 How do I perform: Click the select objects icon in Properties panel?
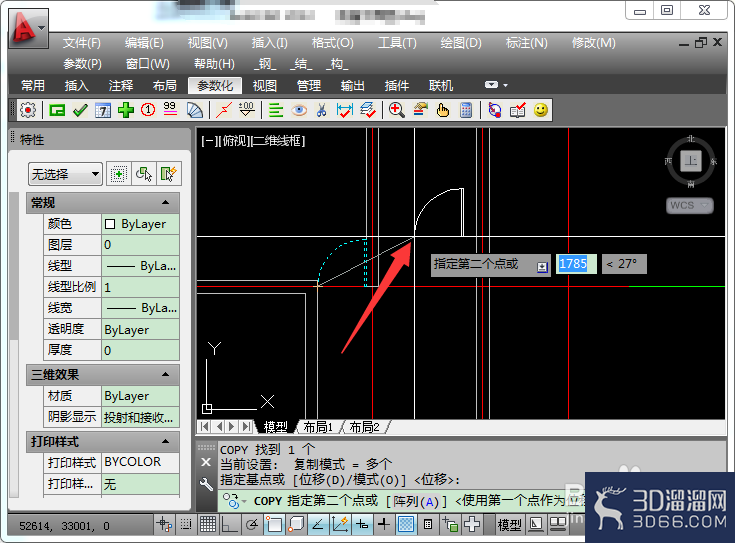[x=143, y=174]
